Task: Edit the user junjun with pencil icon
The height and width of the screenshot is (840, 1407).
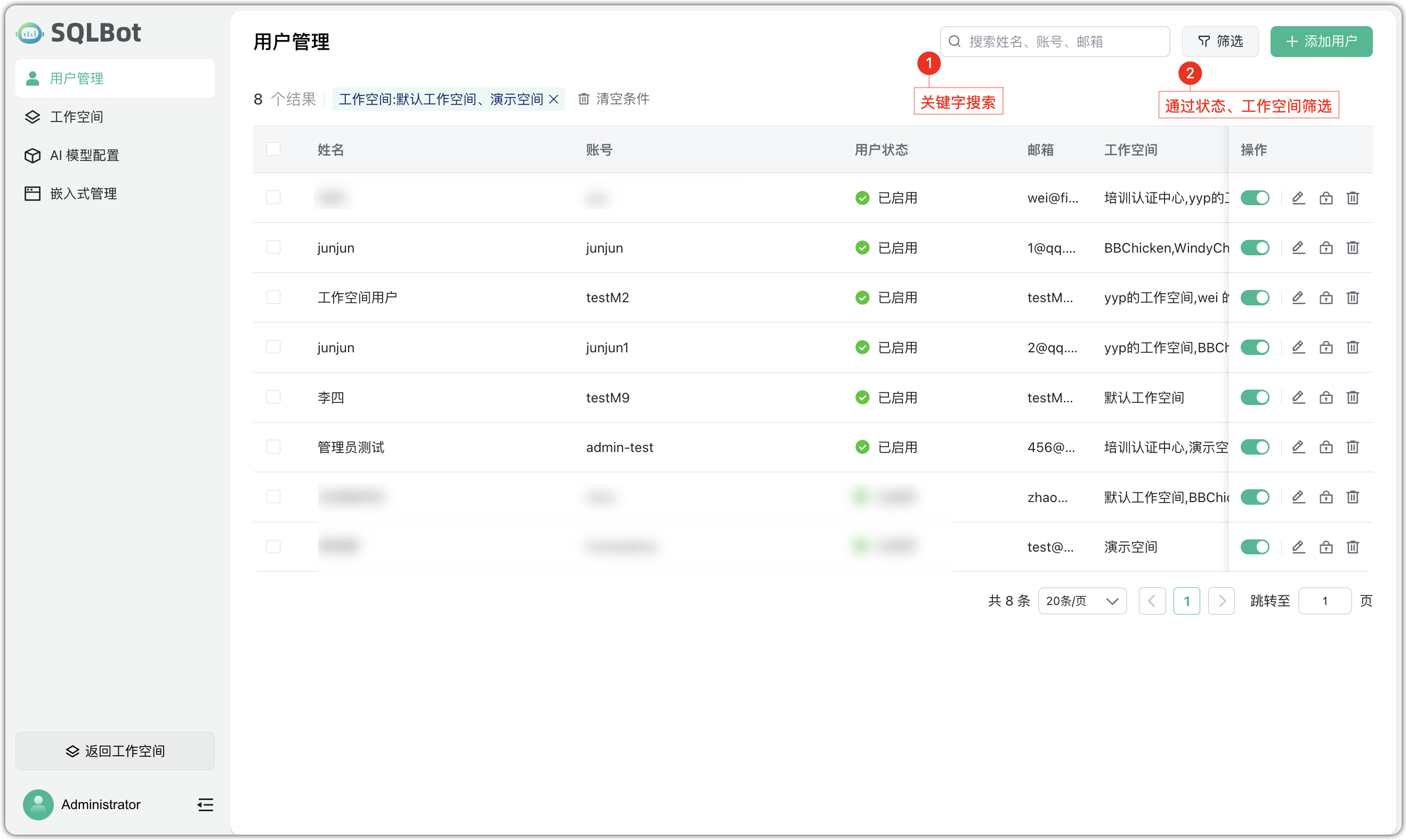Action: click(x=1298, y=247)
